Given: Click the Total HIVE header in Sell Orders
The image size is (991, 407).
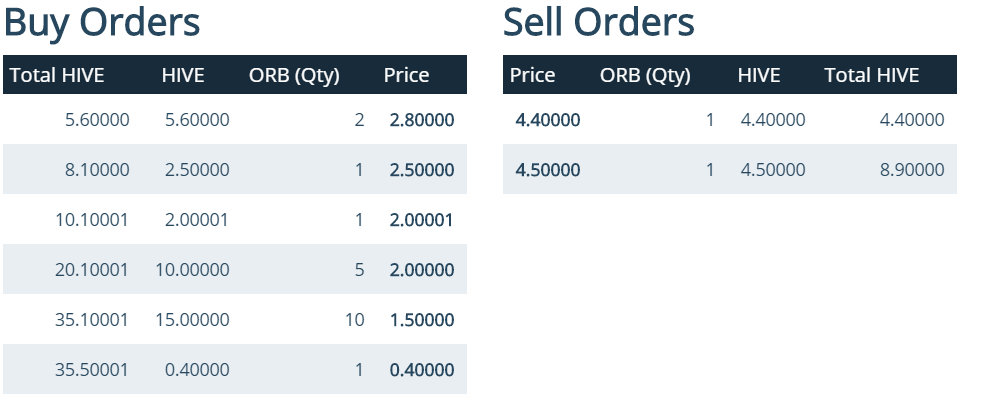Looking at the screenshot, I should point(872,75).
